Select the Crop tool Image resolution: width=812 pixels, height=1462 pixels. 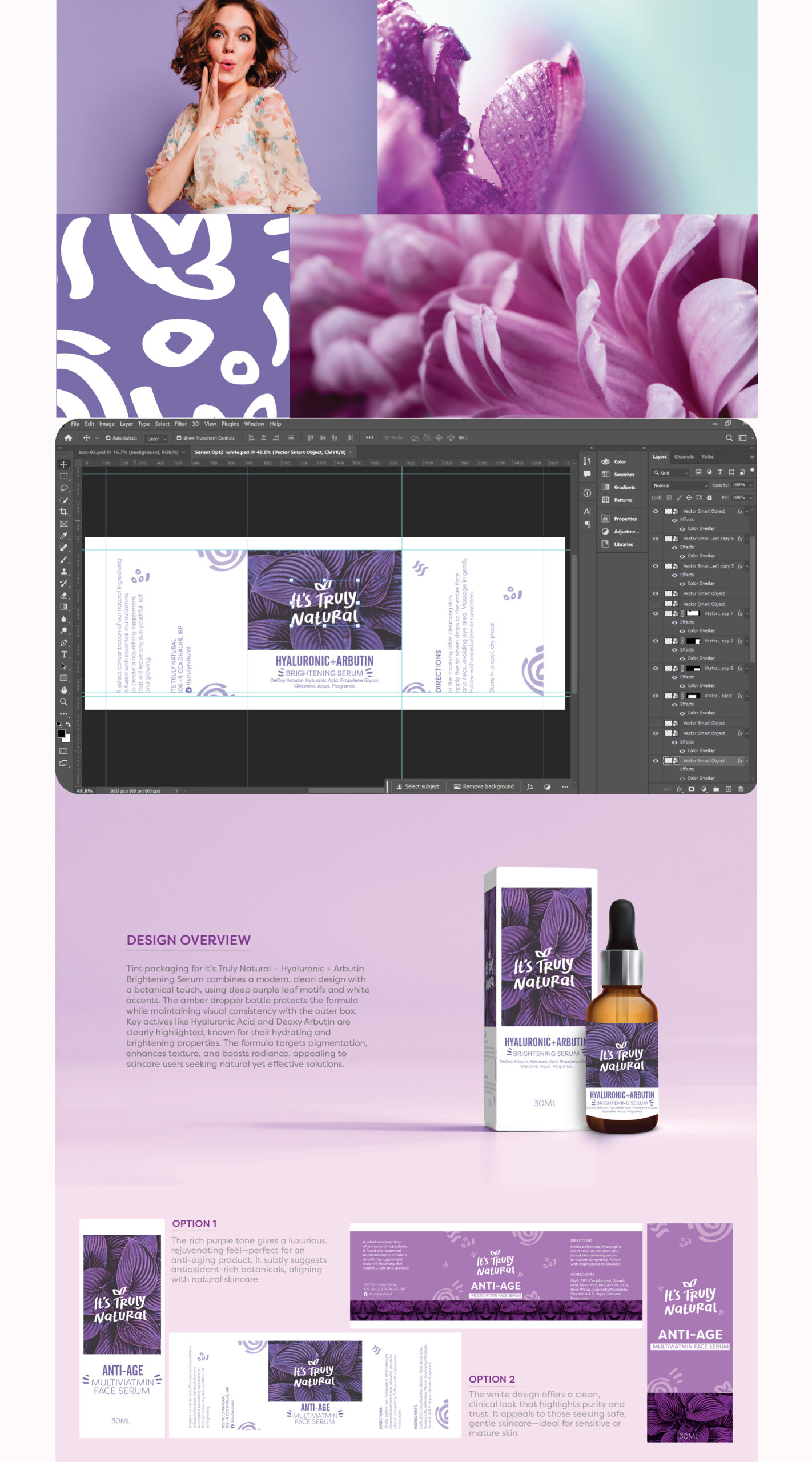[x=64, y=512]
